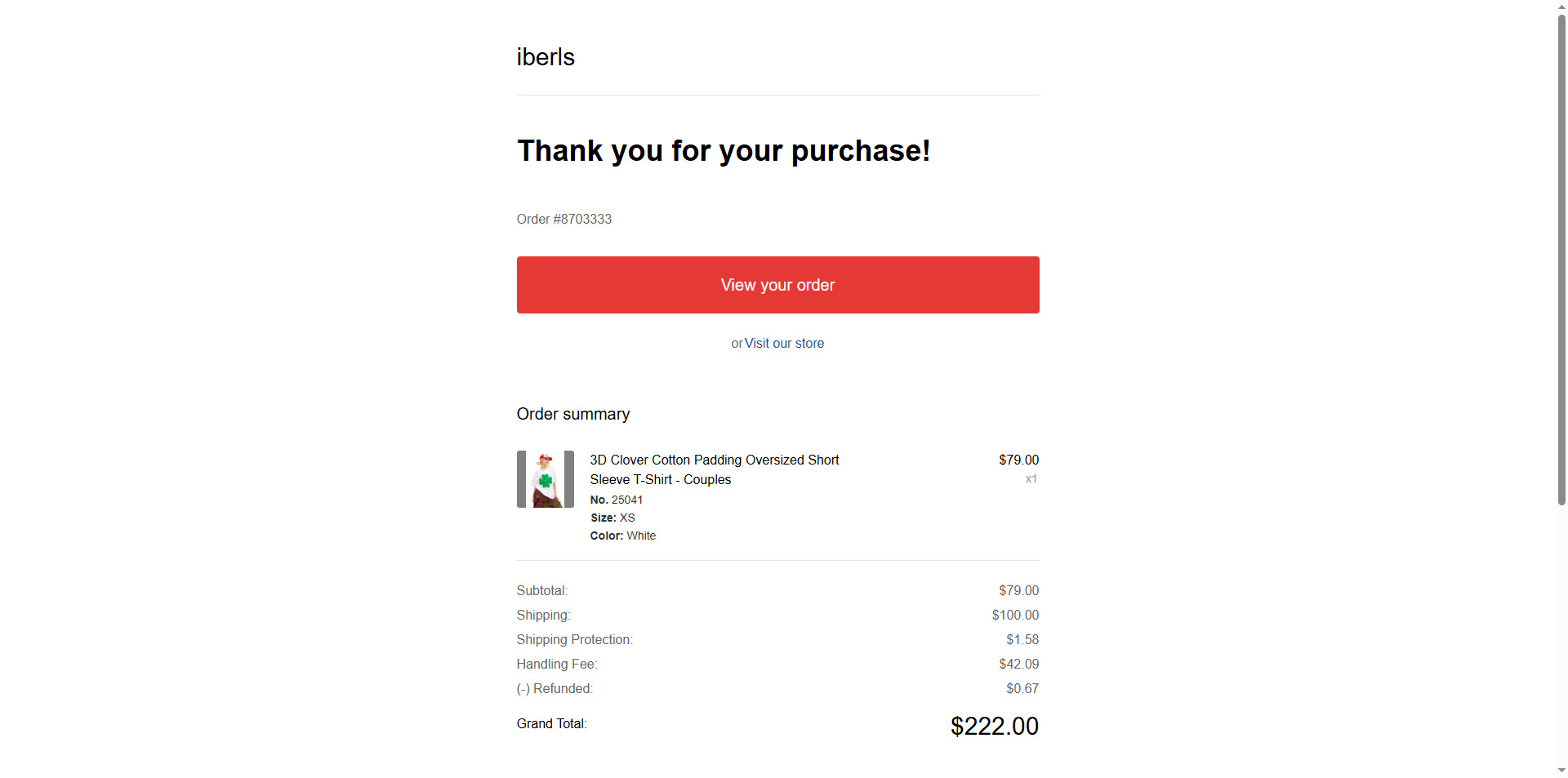Image resolution: width=1568 pixels, height=778 pixels.
Task: Click the Handling Fee amount $42.09
Action: pos(1018,665)
